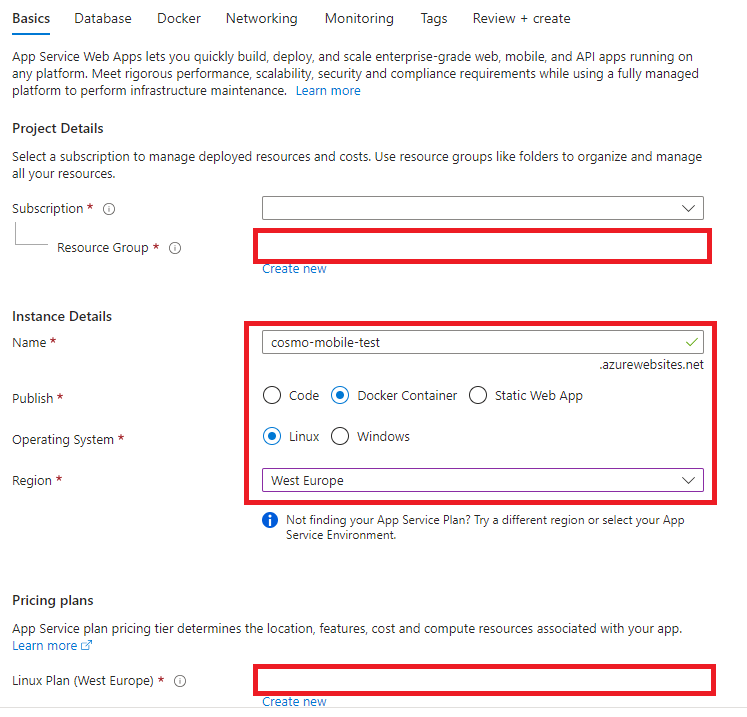The width and height of the screenshot is (747, 717).
Task: Switch to the Docker tab
Action: pos(178,18)
